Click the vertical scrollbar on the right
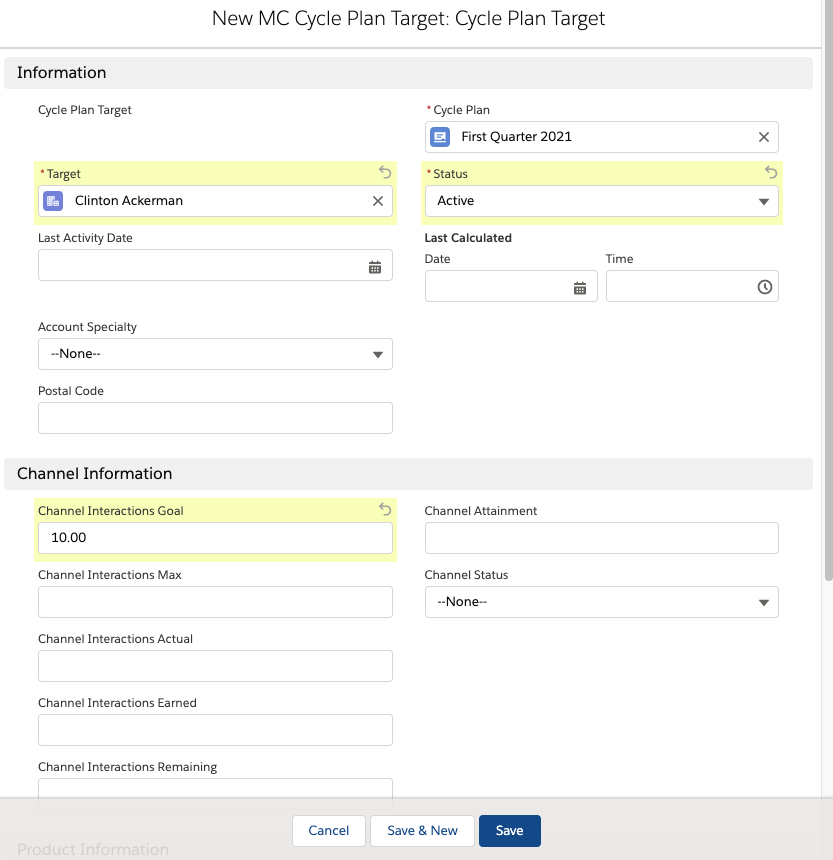The image size is (833, 860). coord(827,300)
